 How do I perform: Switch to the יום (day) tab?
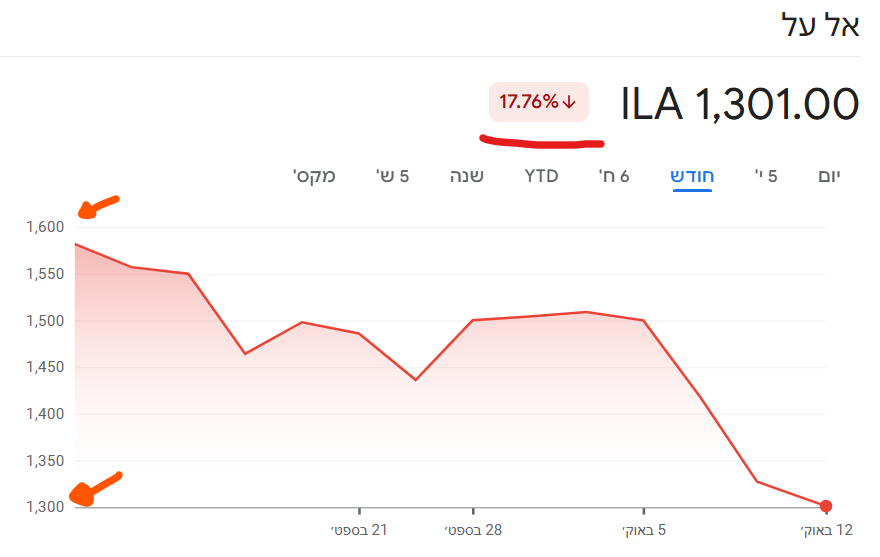tap(829, 177)
